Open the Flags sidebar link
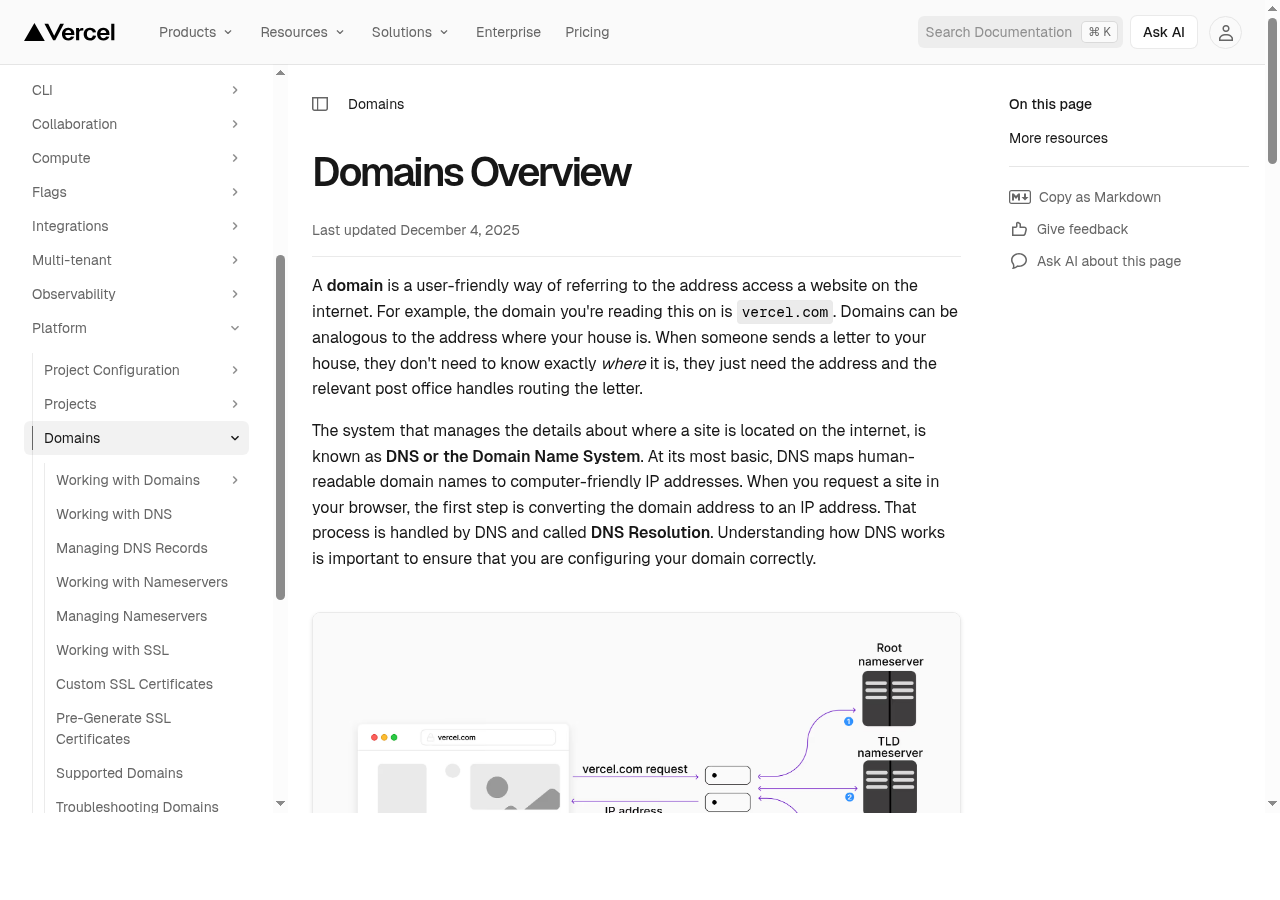The image size is (1280, 900). [49, 192]
